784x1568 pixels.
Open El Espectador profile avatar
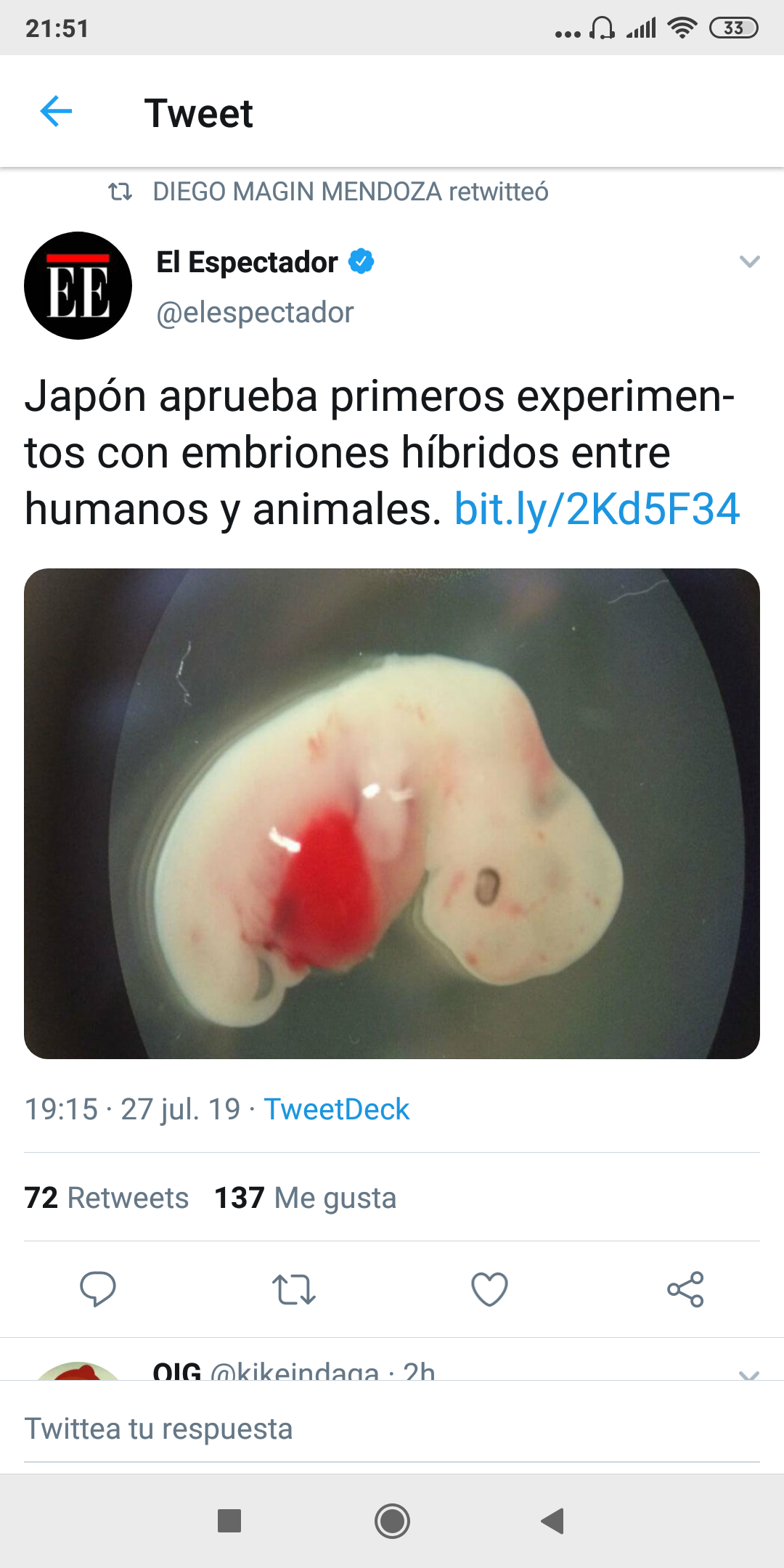(x=78, y=285)
